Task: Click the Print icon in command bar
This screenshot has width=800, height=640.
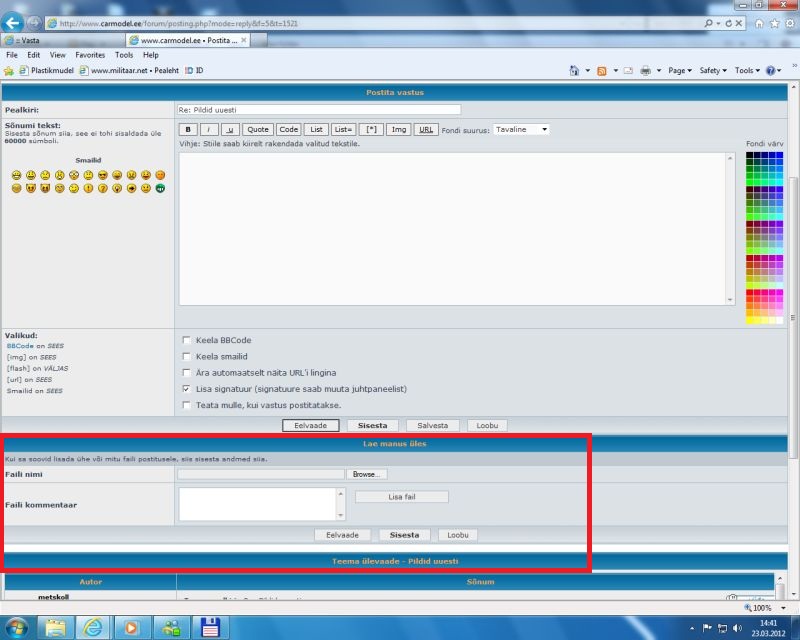Action: coord(646,71)
